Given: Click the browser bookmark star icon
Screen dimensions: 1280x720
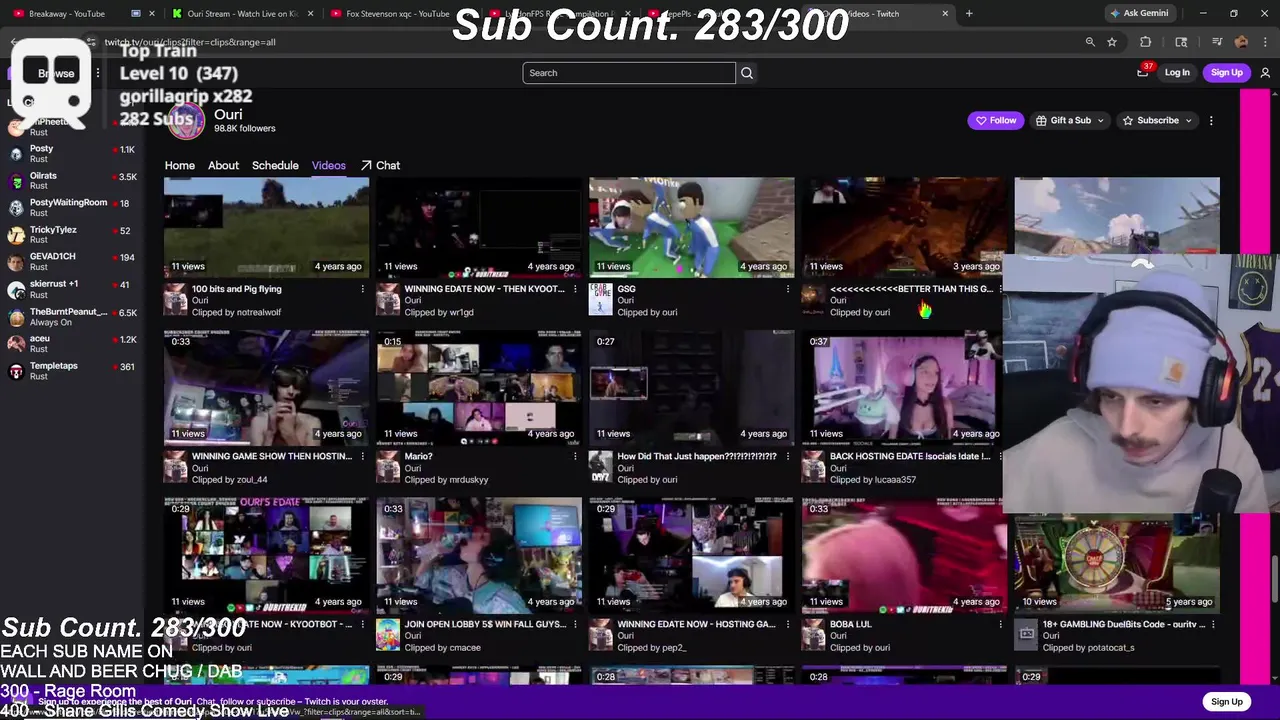Looking at the screenshot, I should pyautogui.click(x=1111, y=42).
